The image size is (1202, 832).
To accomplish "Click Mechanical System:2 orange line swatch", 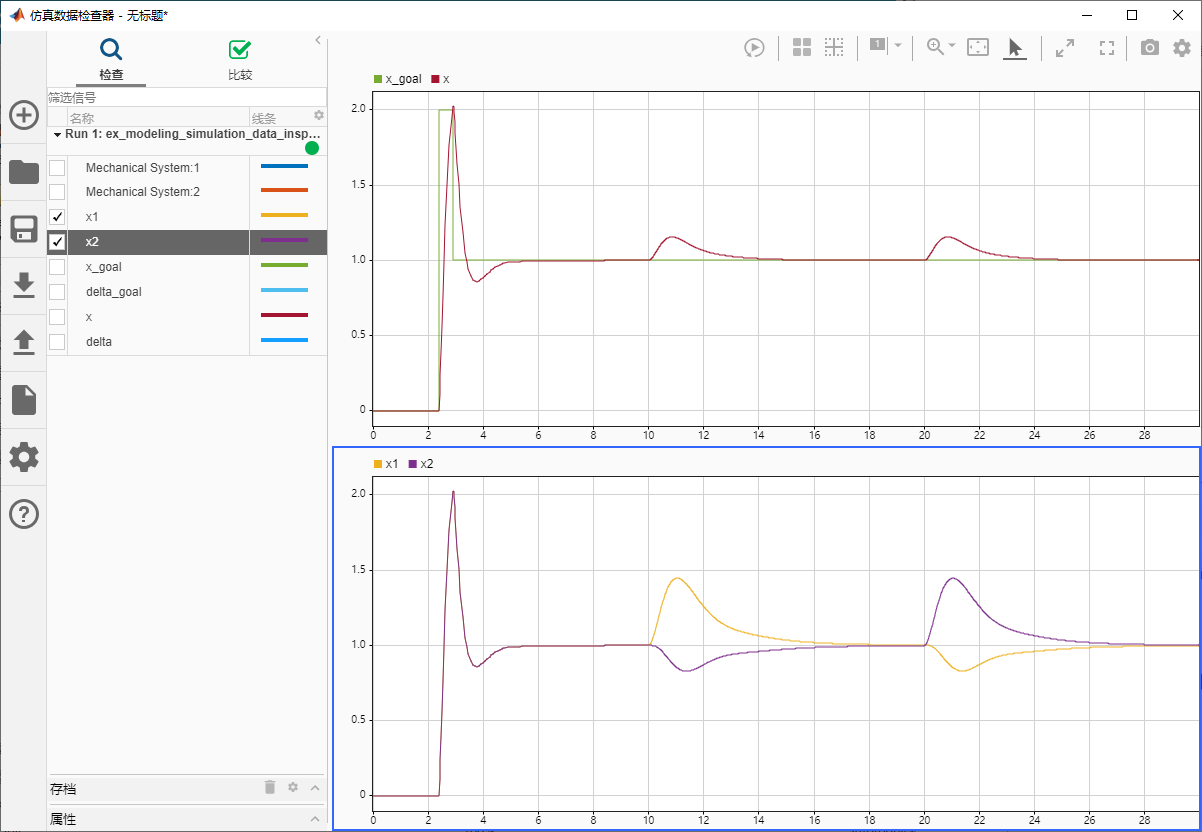I will coord(284,190).
